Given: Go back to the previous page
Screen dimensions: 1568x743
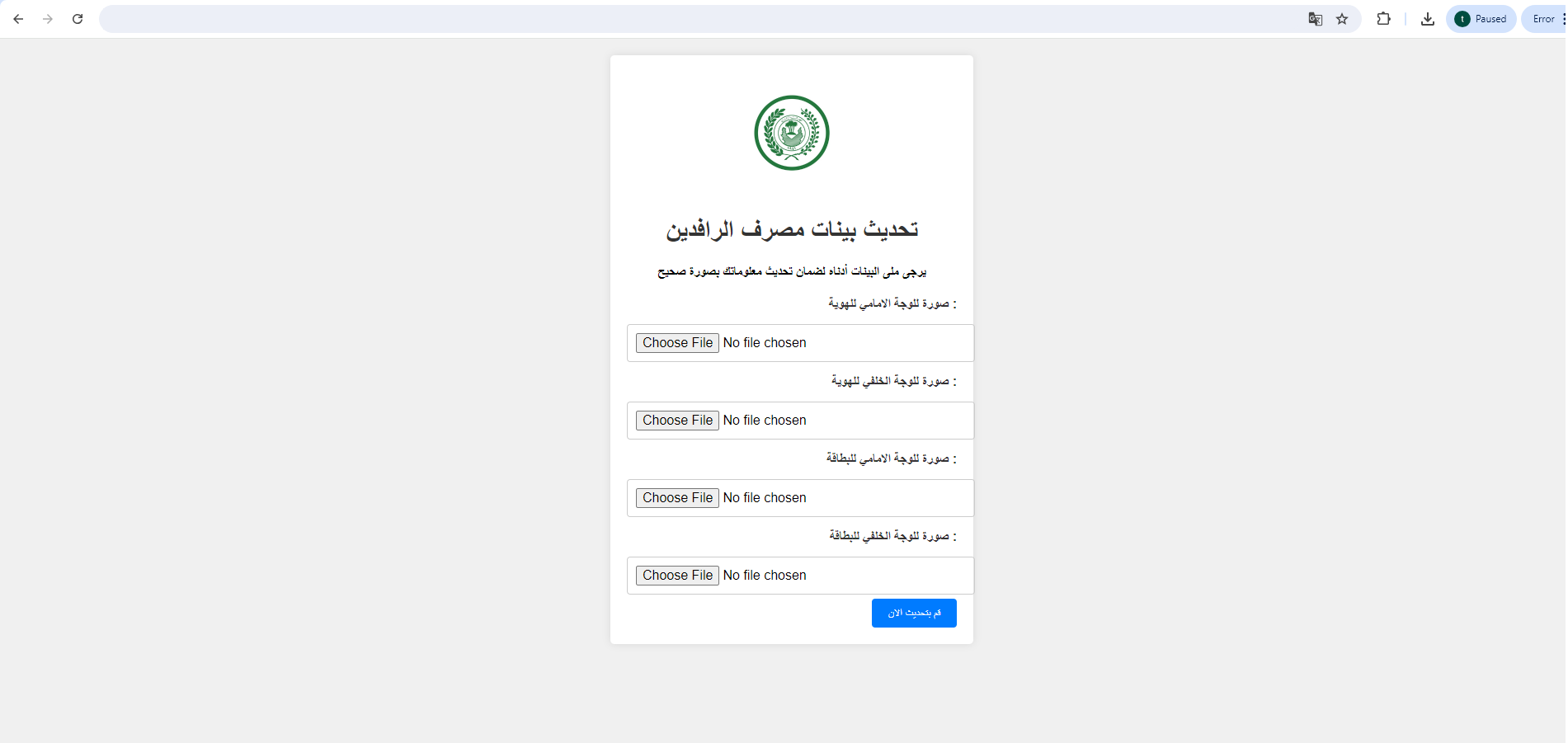Looking at the screenshot, I should click(18, 19).
